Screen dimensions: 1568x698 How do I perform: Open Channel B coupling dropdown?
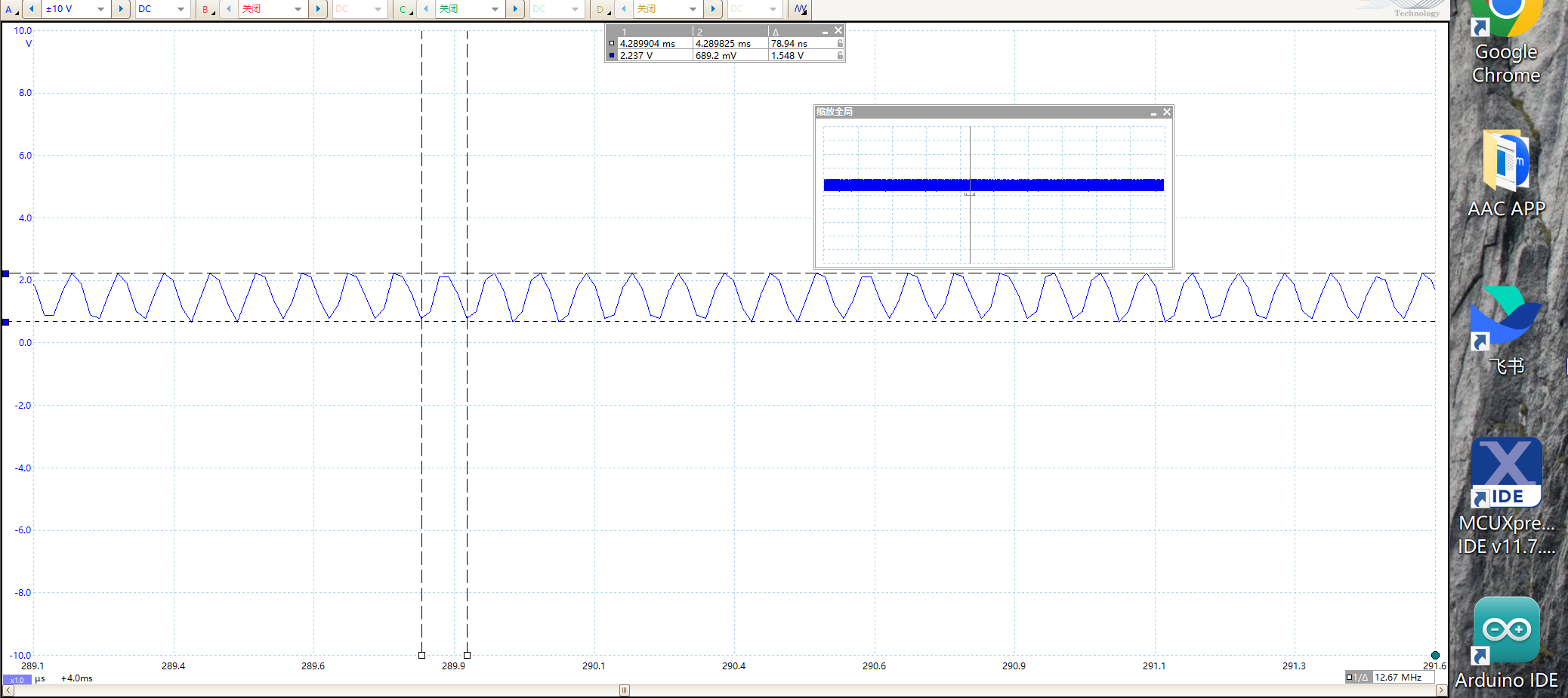360,9
